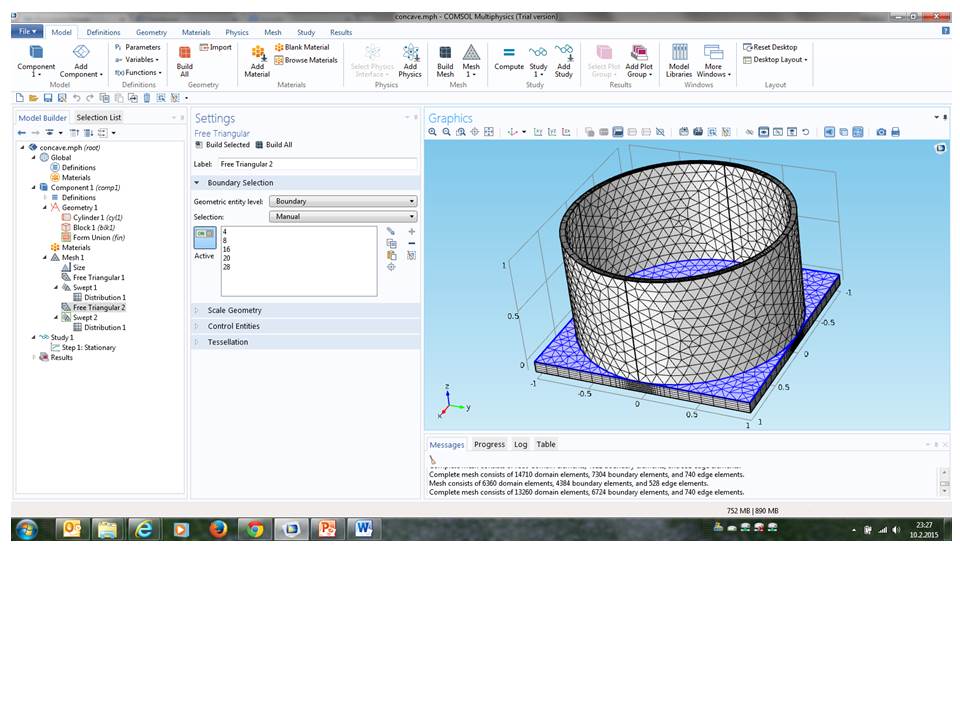The width and height of the screenshot is (960, 720).
Task: Open the Physics ribbon tab
Action: click(x=237, y=32)
